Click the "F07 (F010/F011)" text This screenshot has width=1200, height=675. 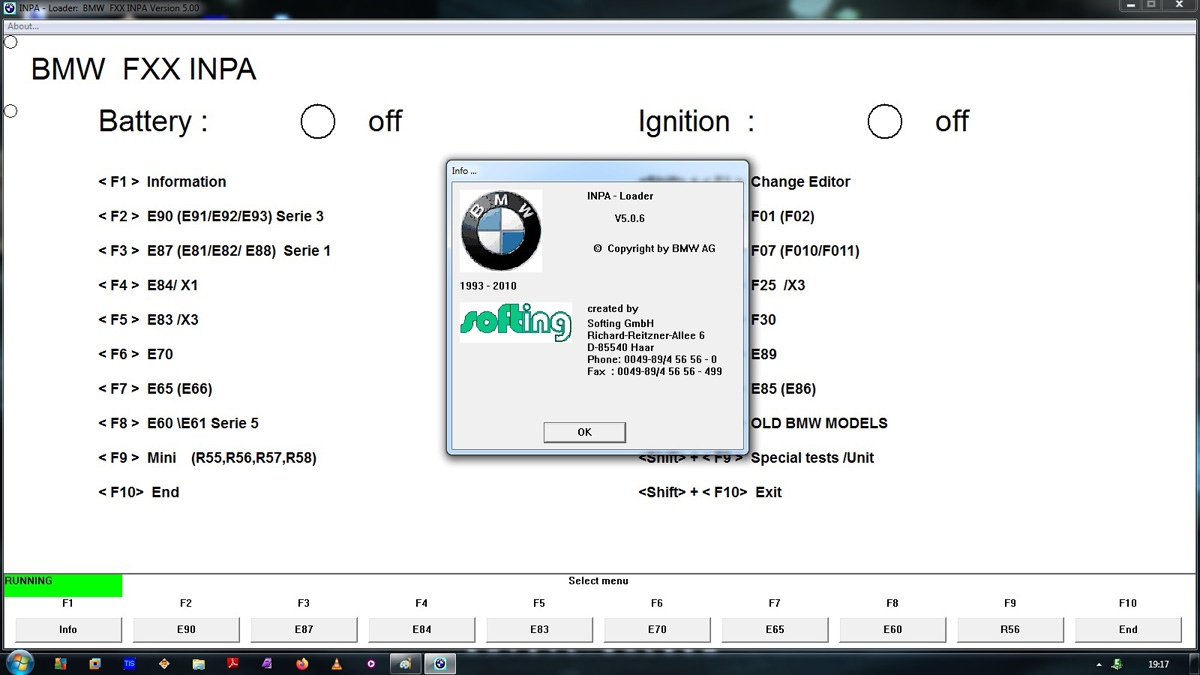(805, 251)
